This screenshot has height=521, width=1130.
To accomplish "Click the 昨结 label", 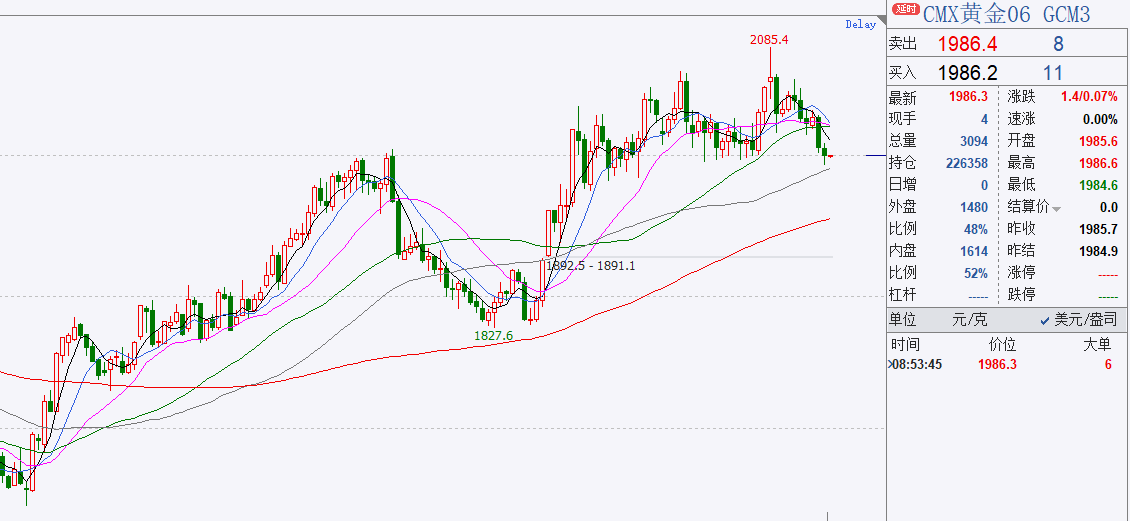I will tap(1021, 251).
